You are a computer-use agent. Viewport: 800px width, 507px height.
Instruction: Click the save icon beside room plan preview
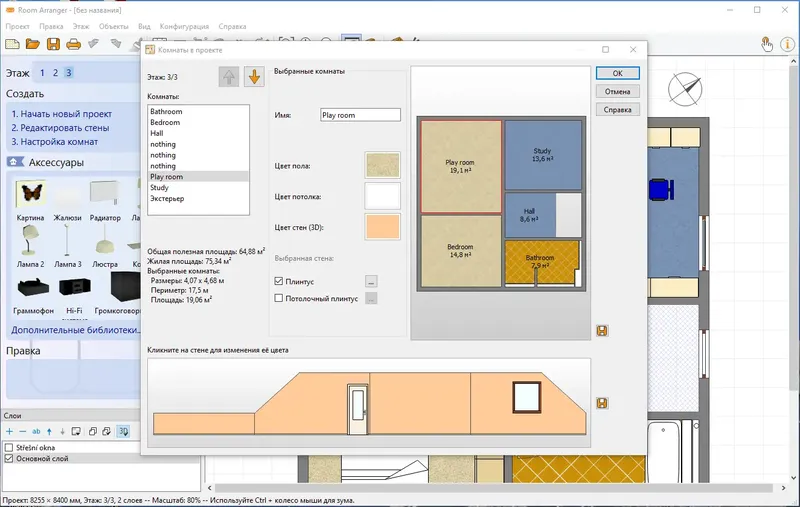pyautogui.click(x=602, y=331)
